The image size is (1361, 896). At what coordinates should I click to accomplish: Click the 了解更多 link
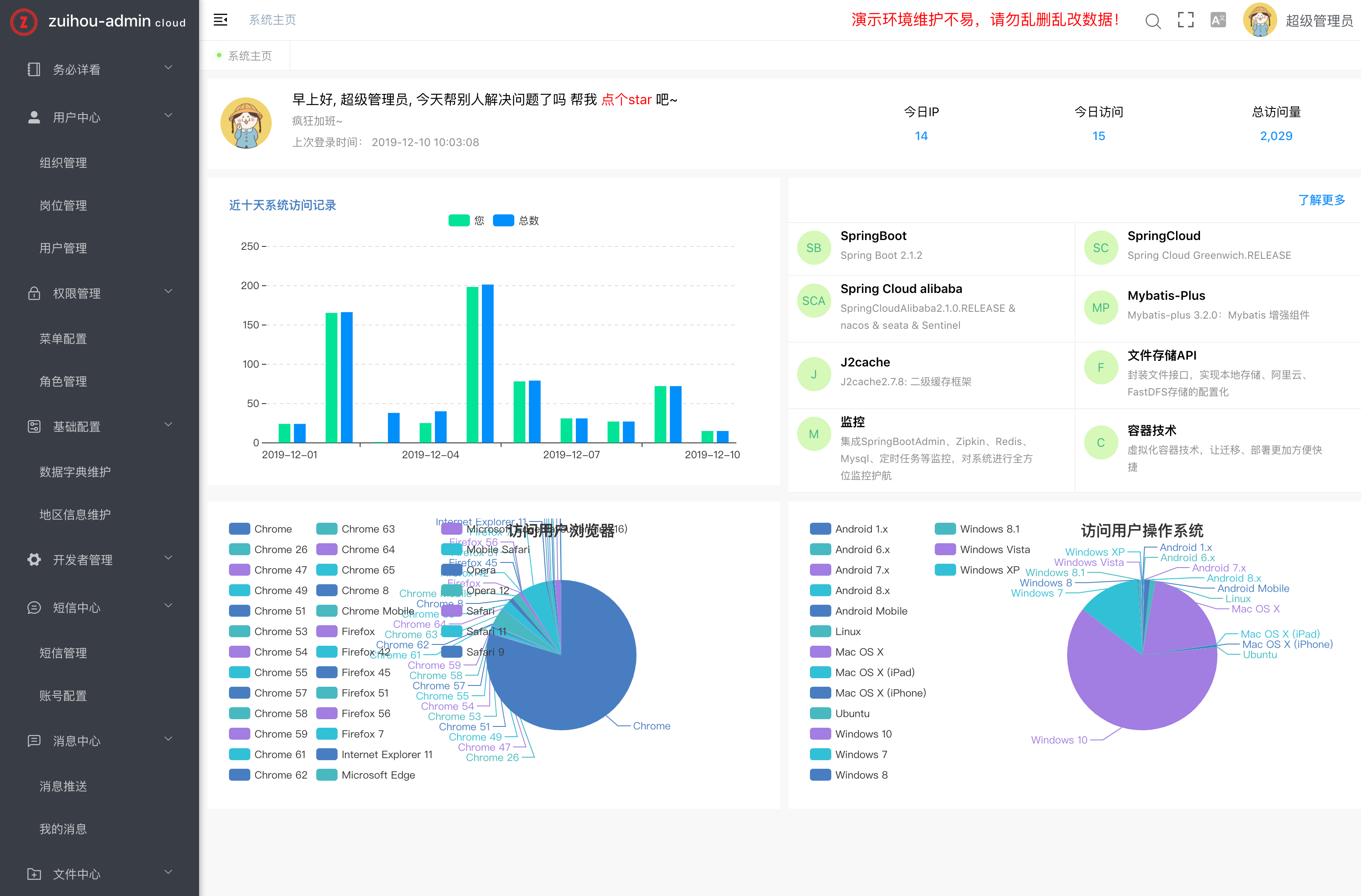point(1321,200)
